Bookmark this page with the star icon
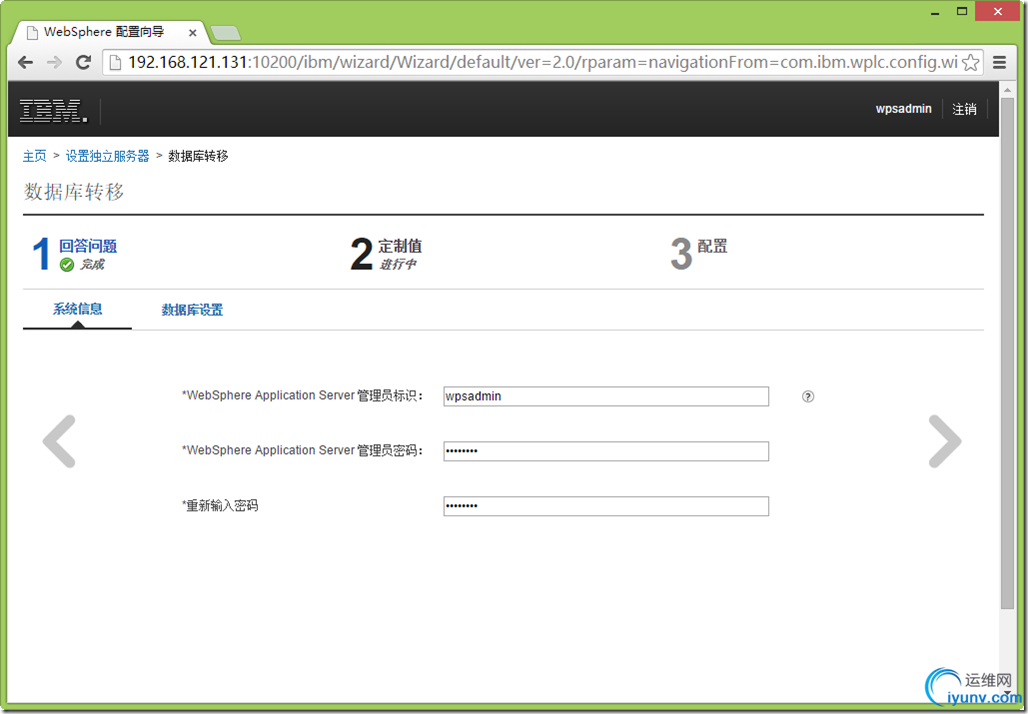The image size is (1028, 714). [971, 62]
